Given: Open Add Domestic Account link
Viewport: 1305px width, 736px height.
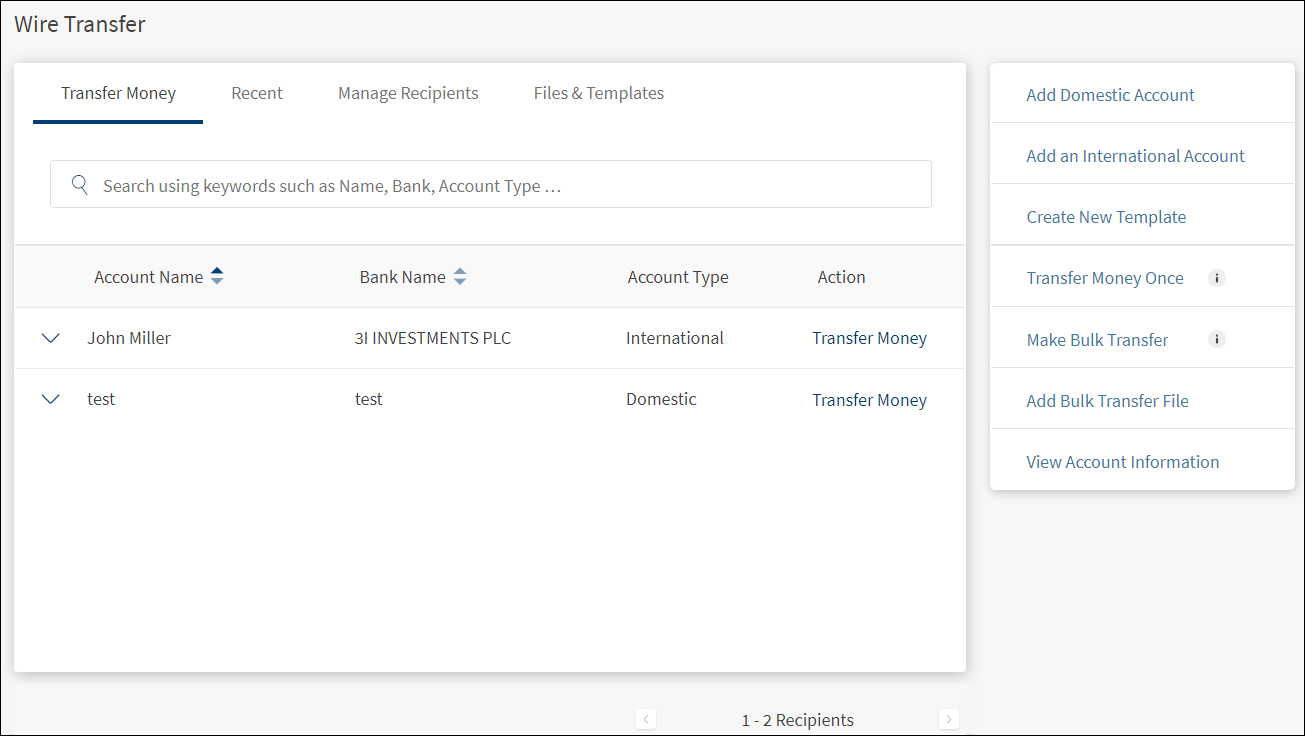Looking at the screenshot, I should 1110,95.
